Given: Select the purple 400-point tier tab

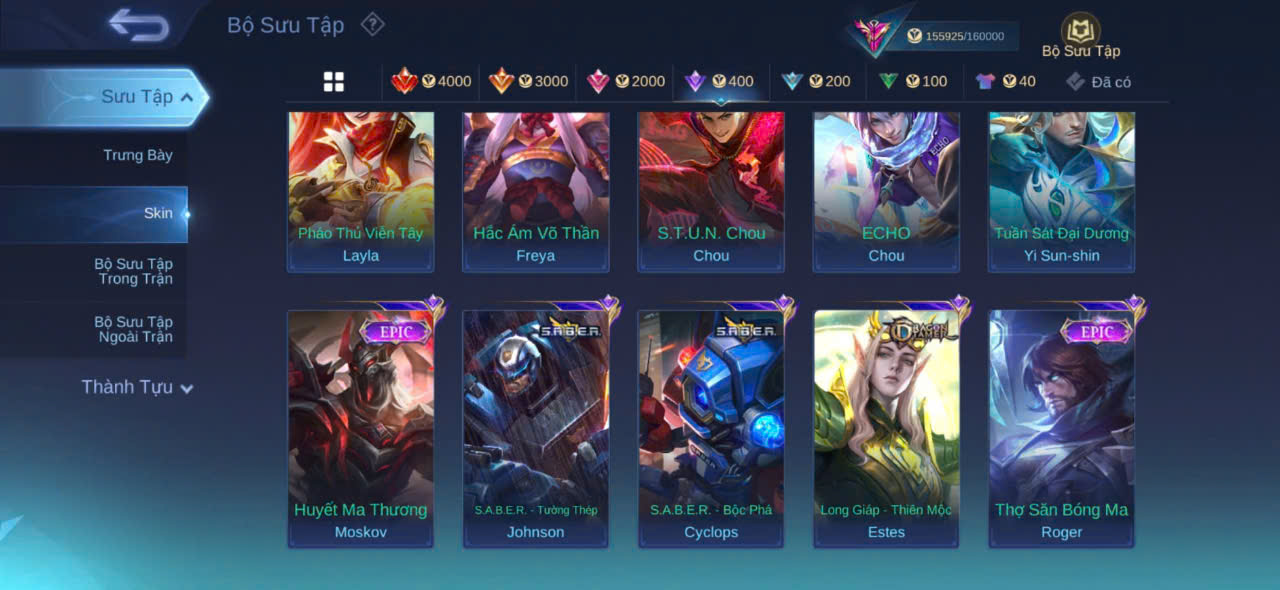Looking at the screenshot, I should click(719, 81).
